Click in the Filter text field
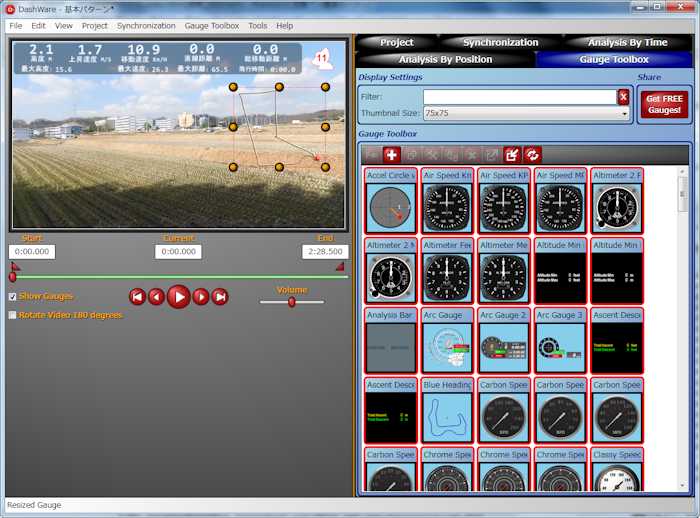The height and width of the screenshot is (518, 700). 519,97
